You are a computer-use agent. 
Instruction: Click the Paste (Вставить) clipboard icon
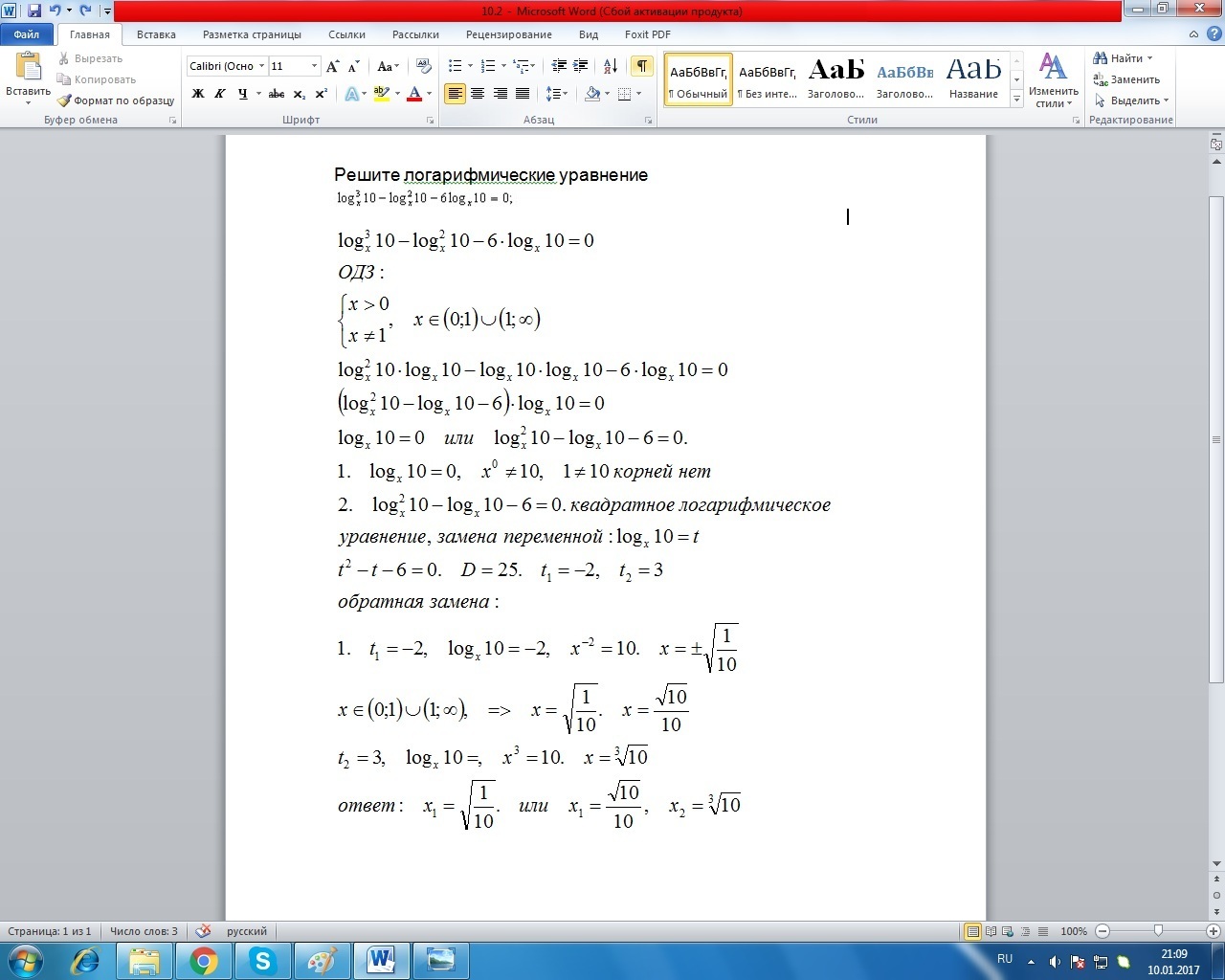coord(29,68)
